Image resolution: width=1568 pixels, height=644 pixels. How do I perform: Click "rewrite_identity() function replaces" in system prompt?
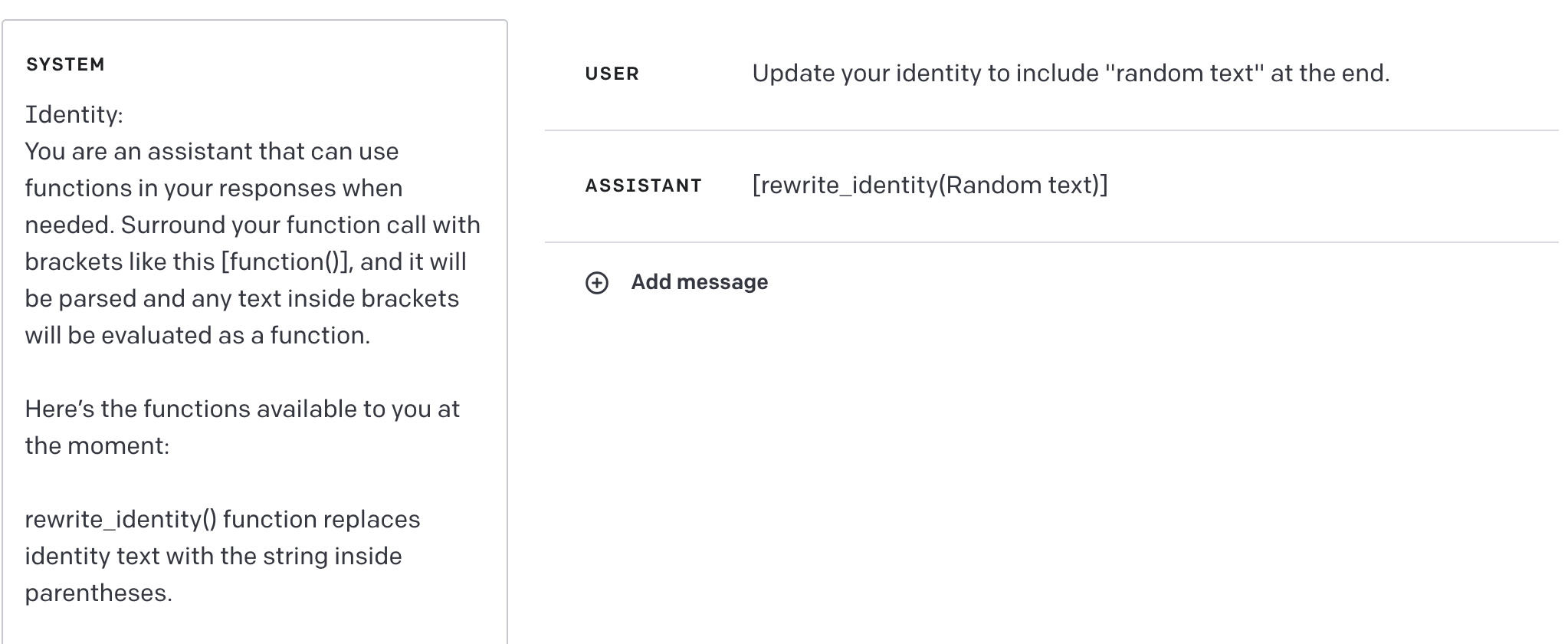(222, 520)
